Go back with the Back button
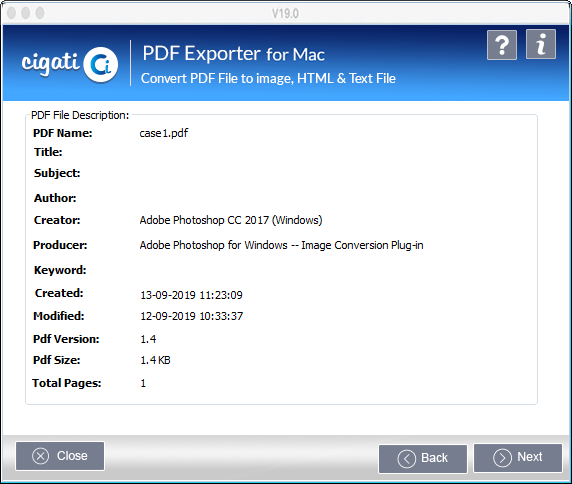 [423, 458]
